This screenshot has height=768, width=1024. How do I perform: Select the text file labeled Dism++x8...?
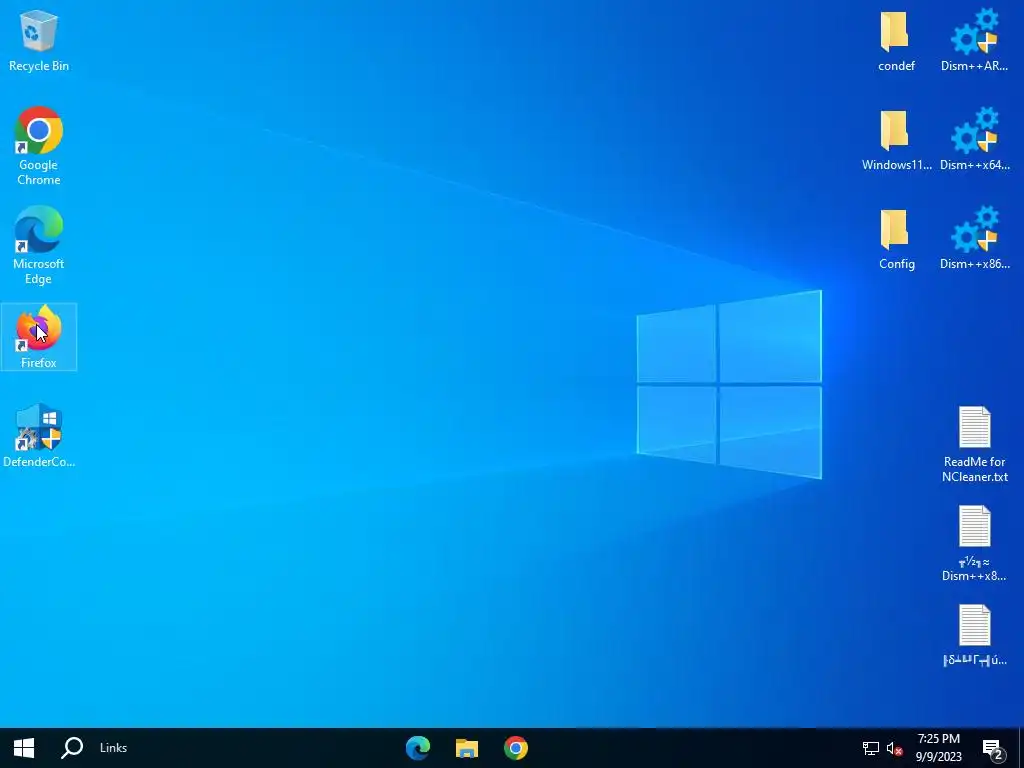click(x=974, y=544)
